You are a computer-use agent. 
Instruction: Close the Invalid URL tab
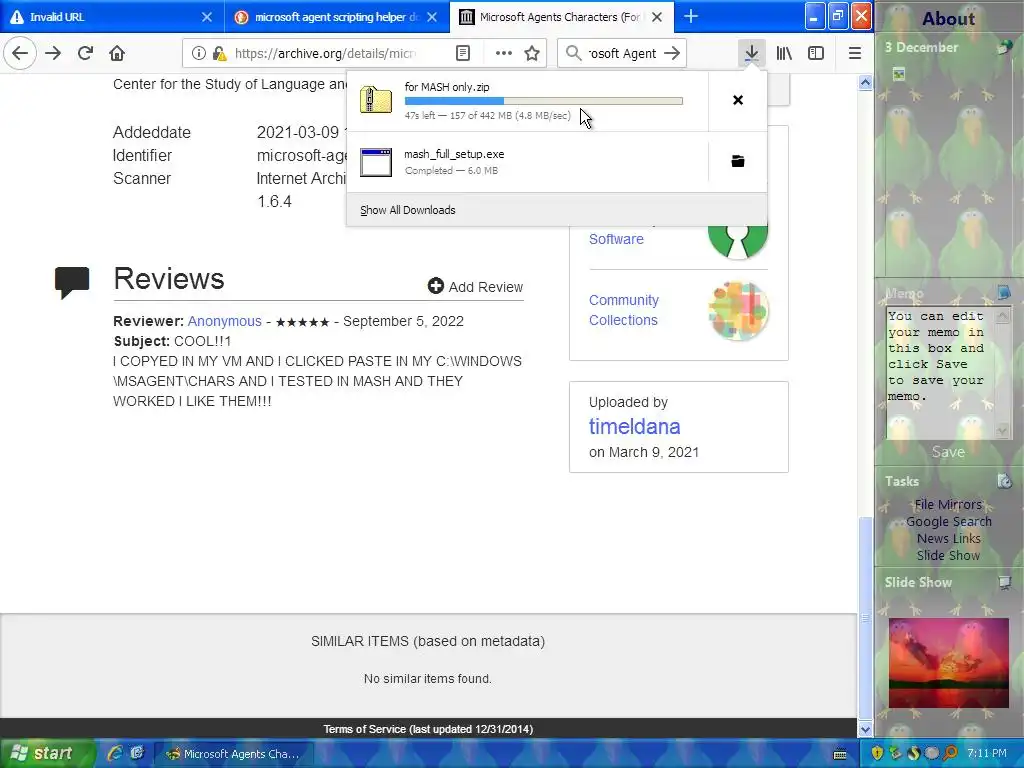coord(206,17)
